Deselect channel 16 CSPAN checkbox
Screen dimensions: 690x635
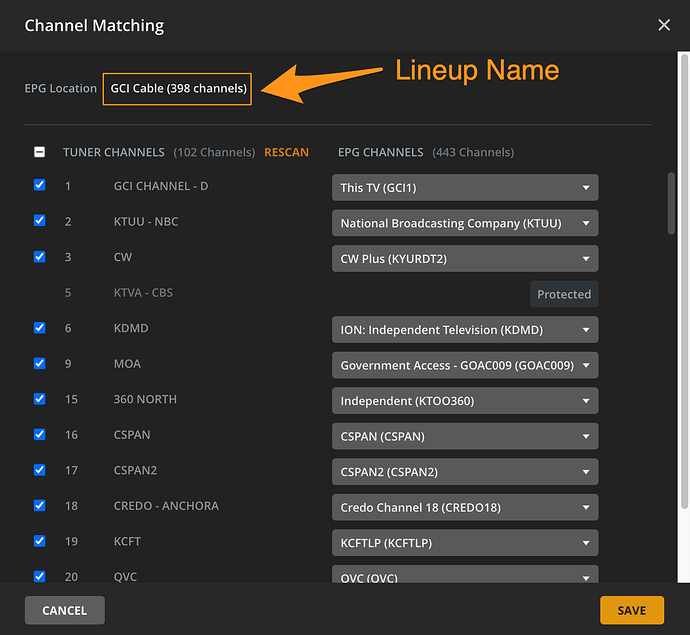click(x=40, y=435)
